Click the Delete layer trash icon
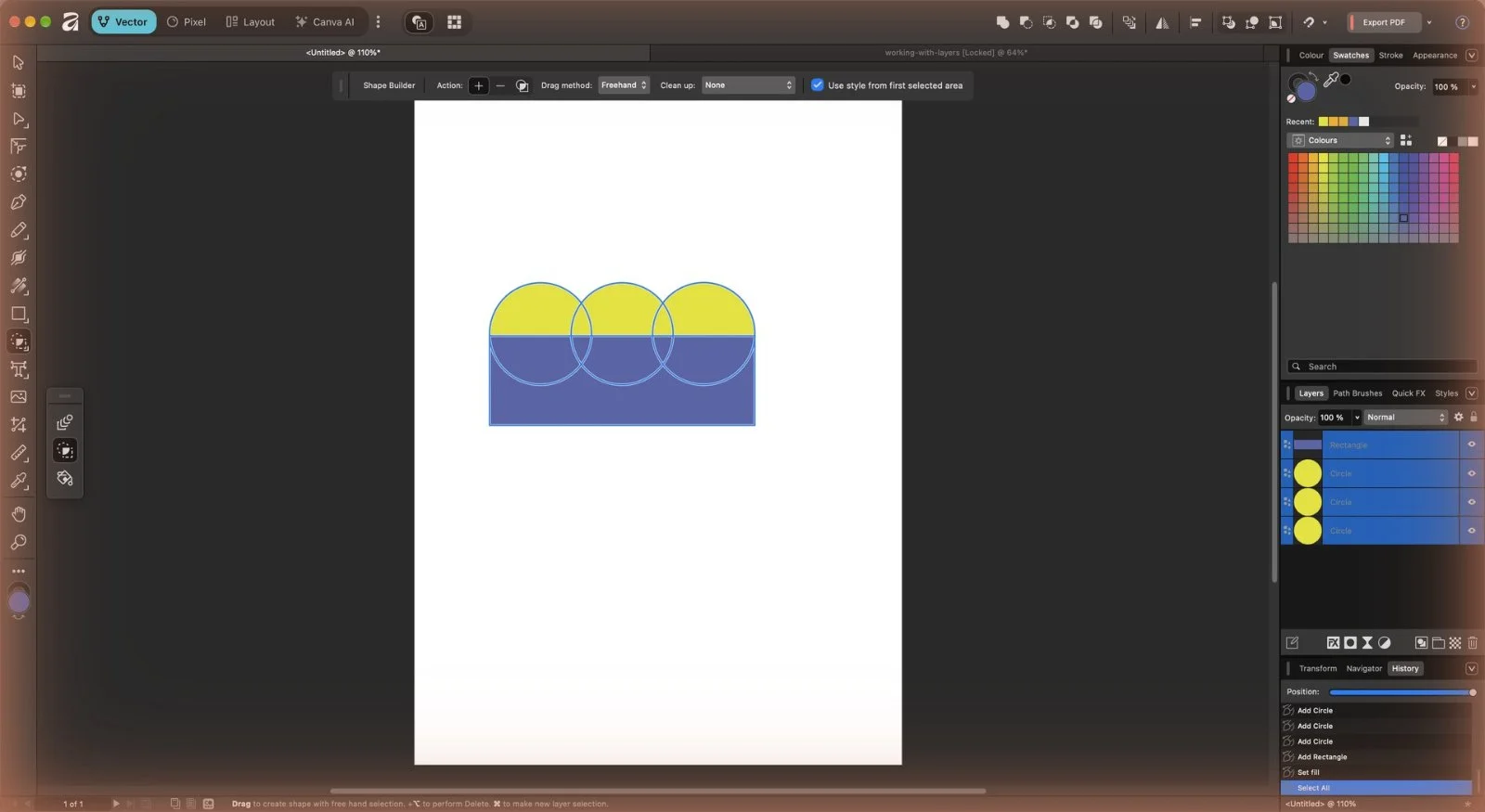Image resolution: width=1485 pixels, height=812 pixels. (x=1472, y=642)
